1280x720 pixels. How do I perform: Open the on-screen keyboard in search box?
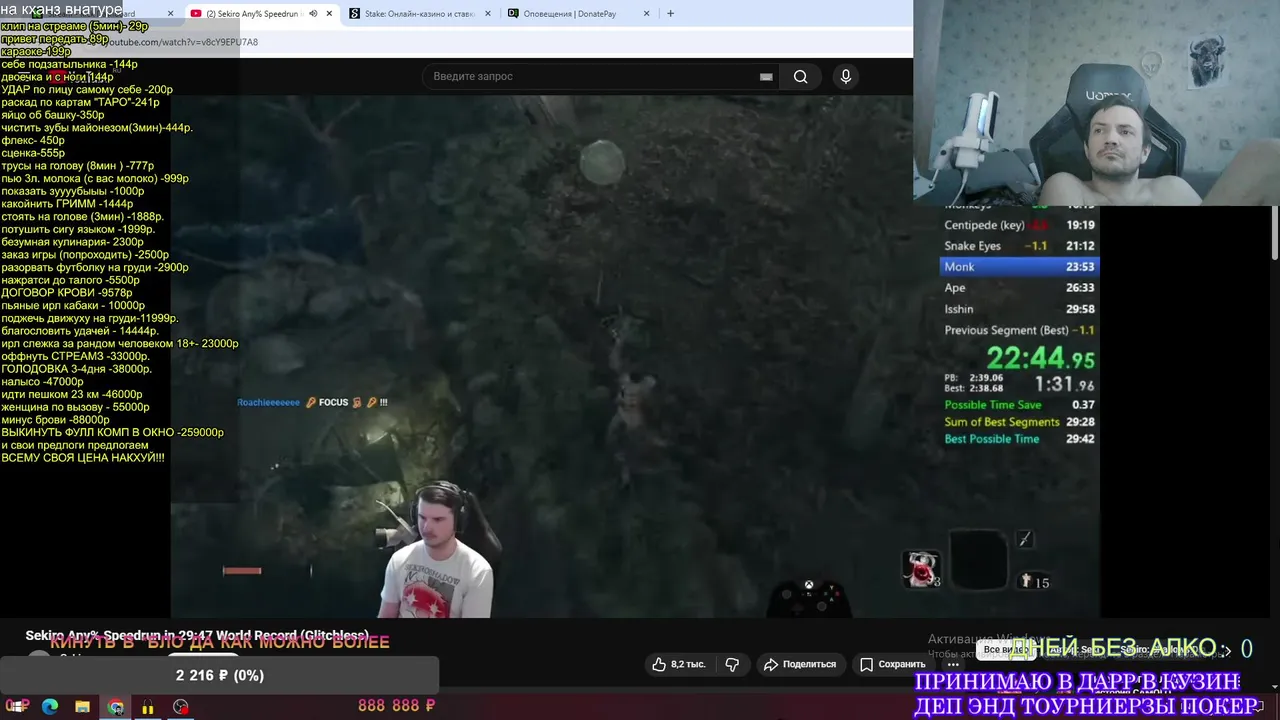[766, 76]
